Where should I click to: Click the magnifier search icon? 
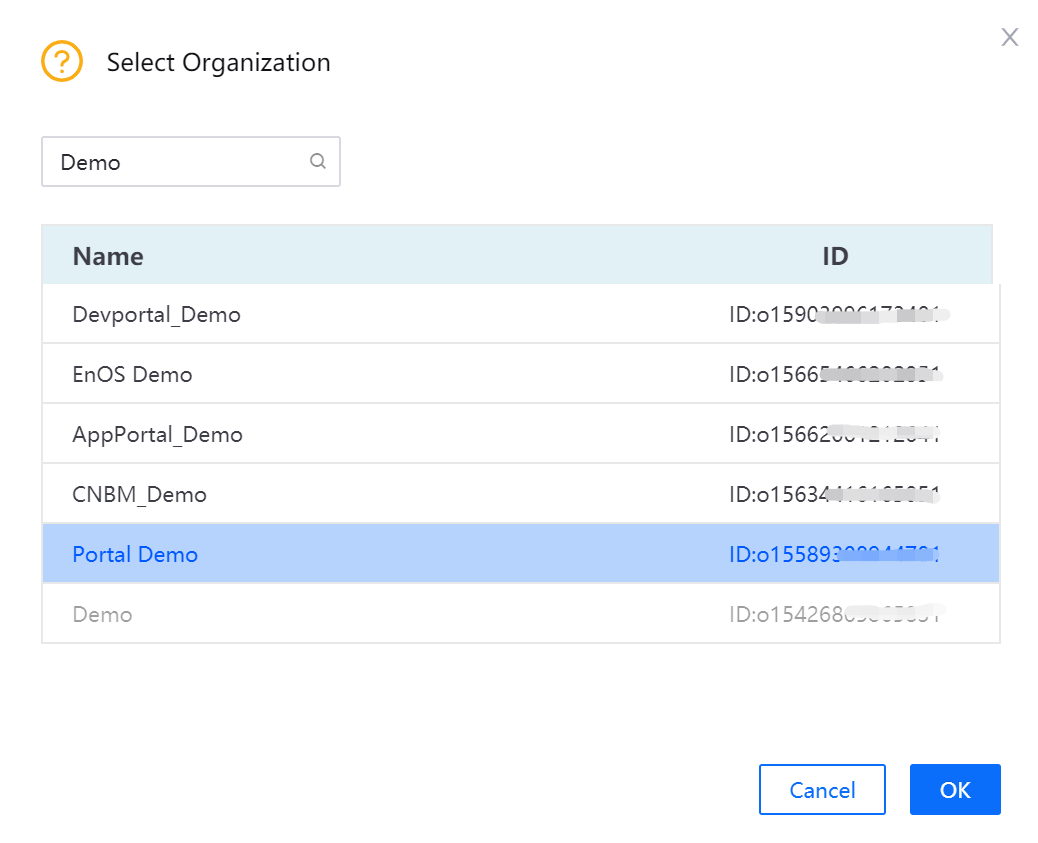(318, 162)
